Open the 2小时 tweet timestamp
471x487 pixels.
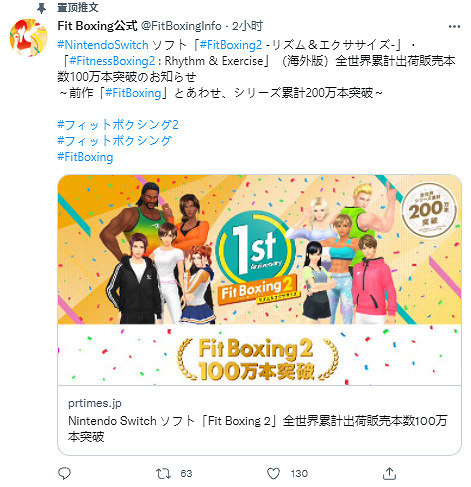247,26
